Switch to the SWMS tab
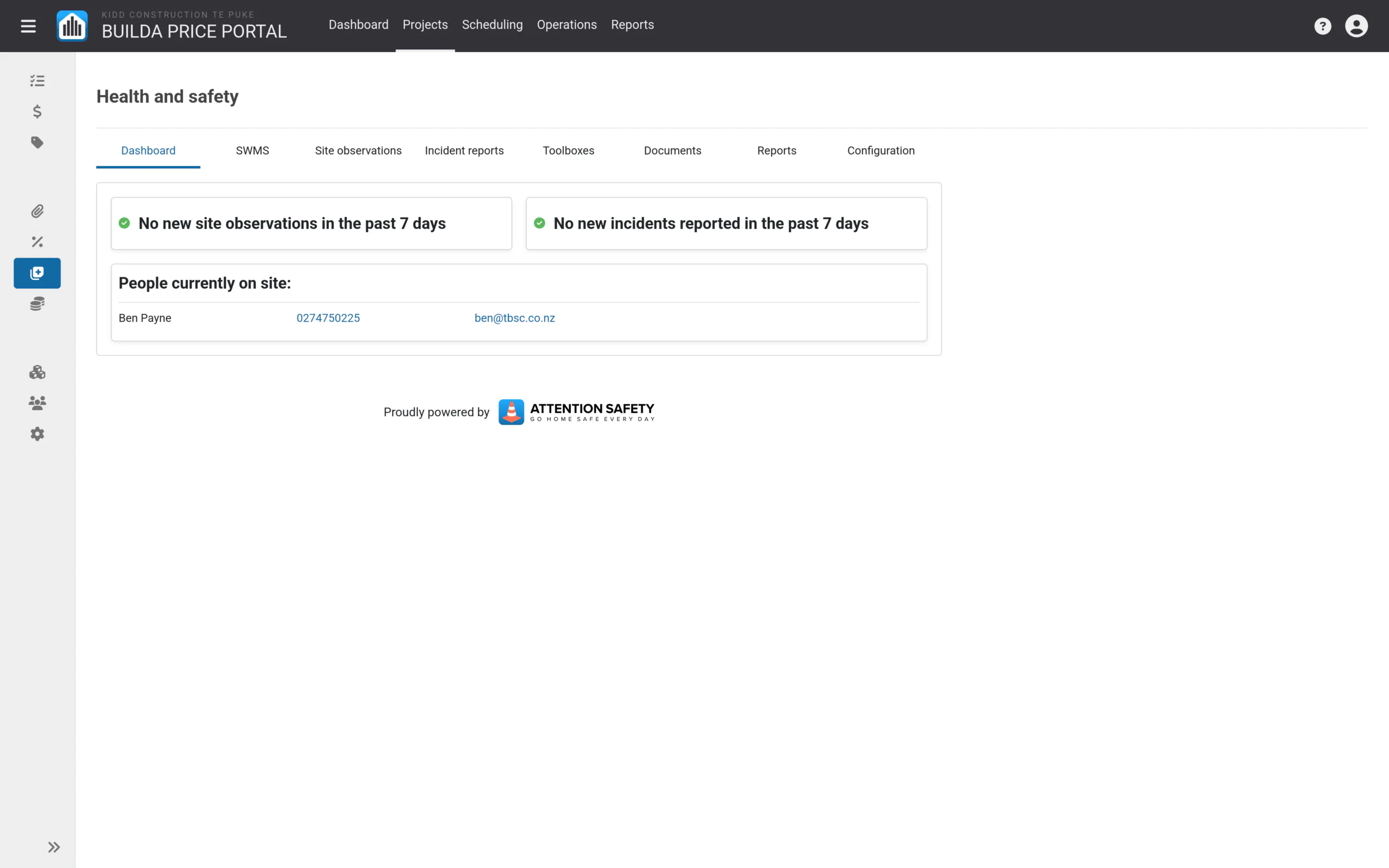 coord(252,150)
